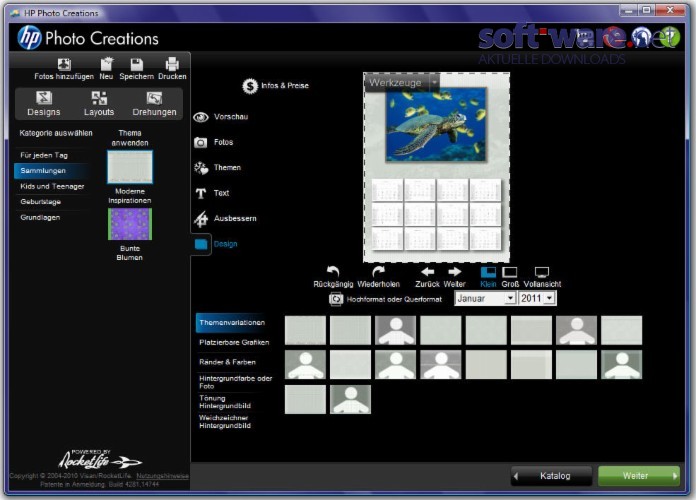Save the project via Speichern icon

coord(137,64)
